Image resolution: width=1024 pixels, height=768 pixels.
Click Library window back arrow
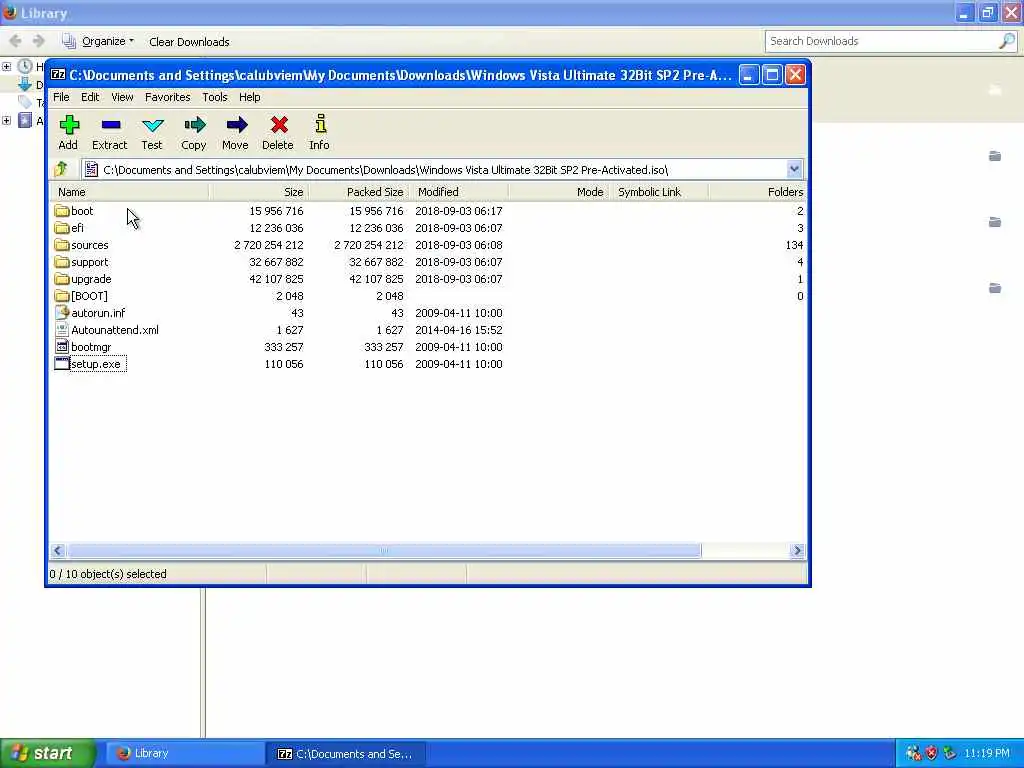16,41
